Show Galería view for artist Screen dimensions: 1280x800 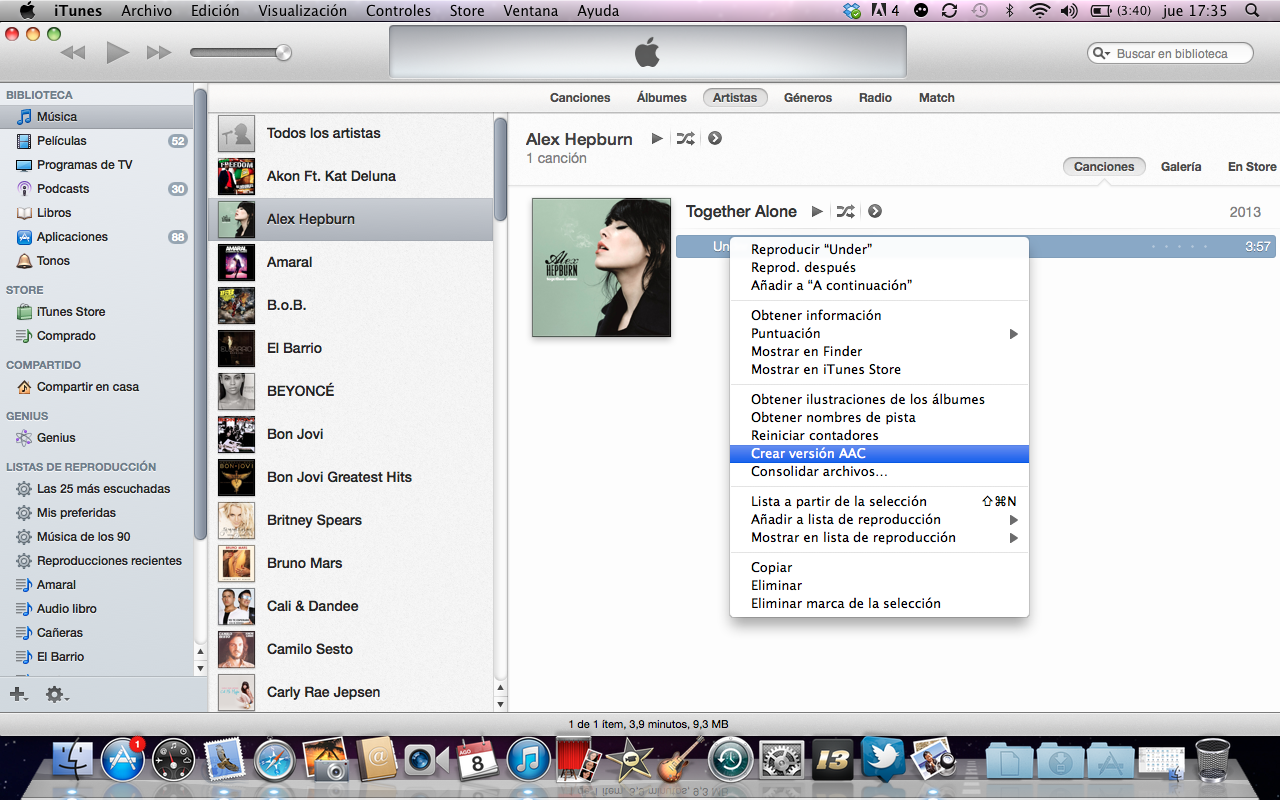point(1181,167)
